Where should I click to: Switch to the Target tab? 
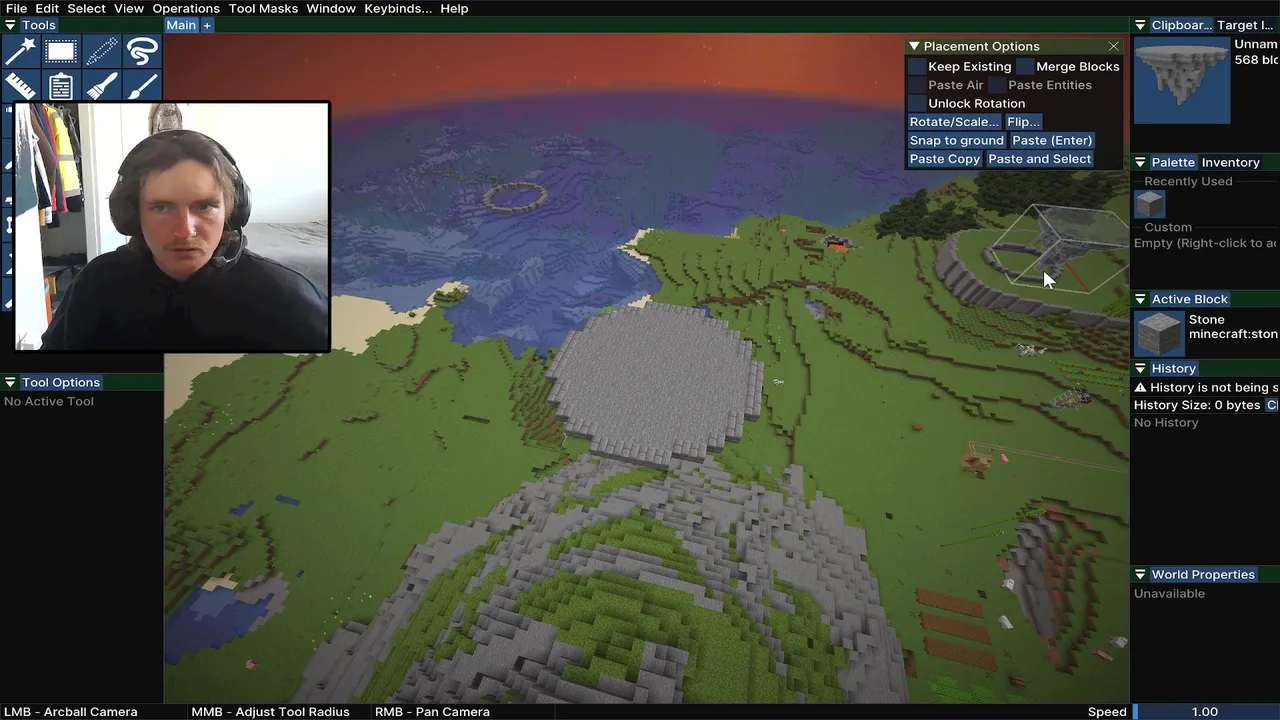1245,25
